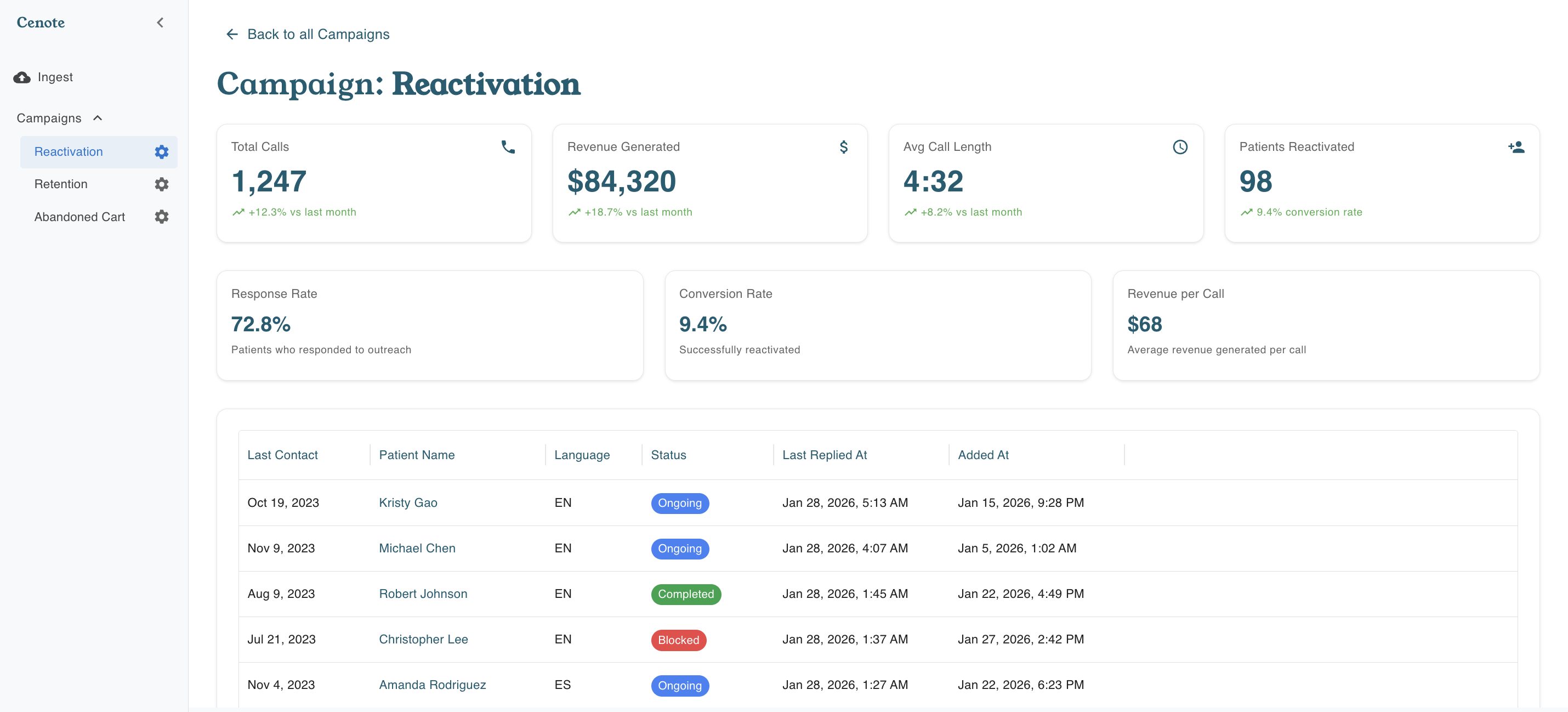This screenshot has height=712, width=1568.
Task: Click clock icon on Avg Call Length
Action: pyautogui.click(x=1180, y=147)
